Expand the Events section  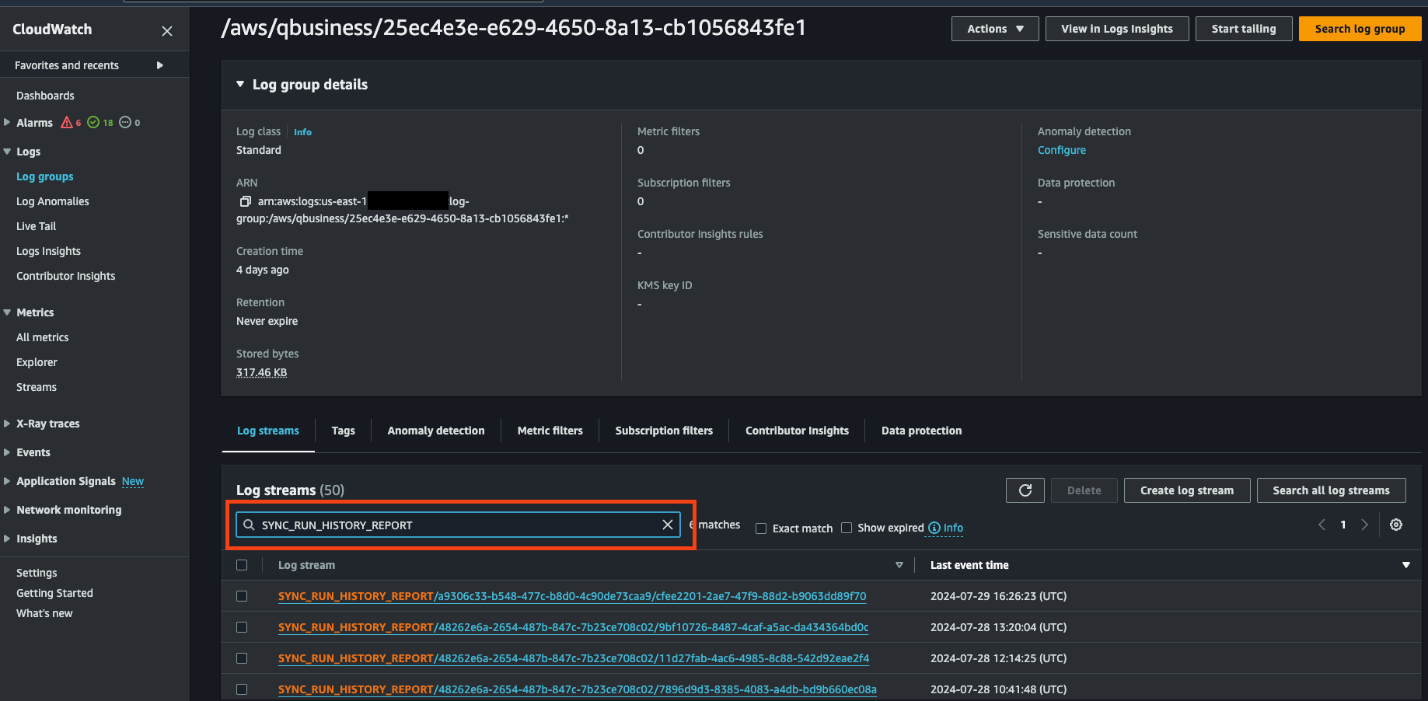tap(8, 452)
